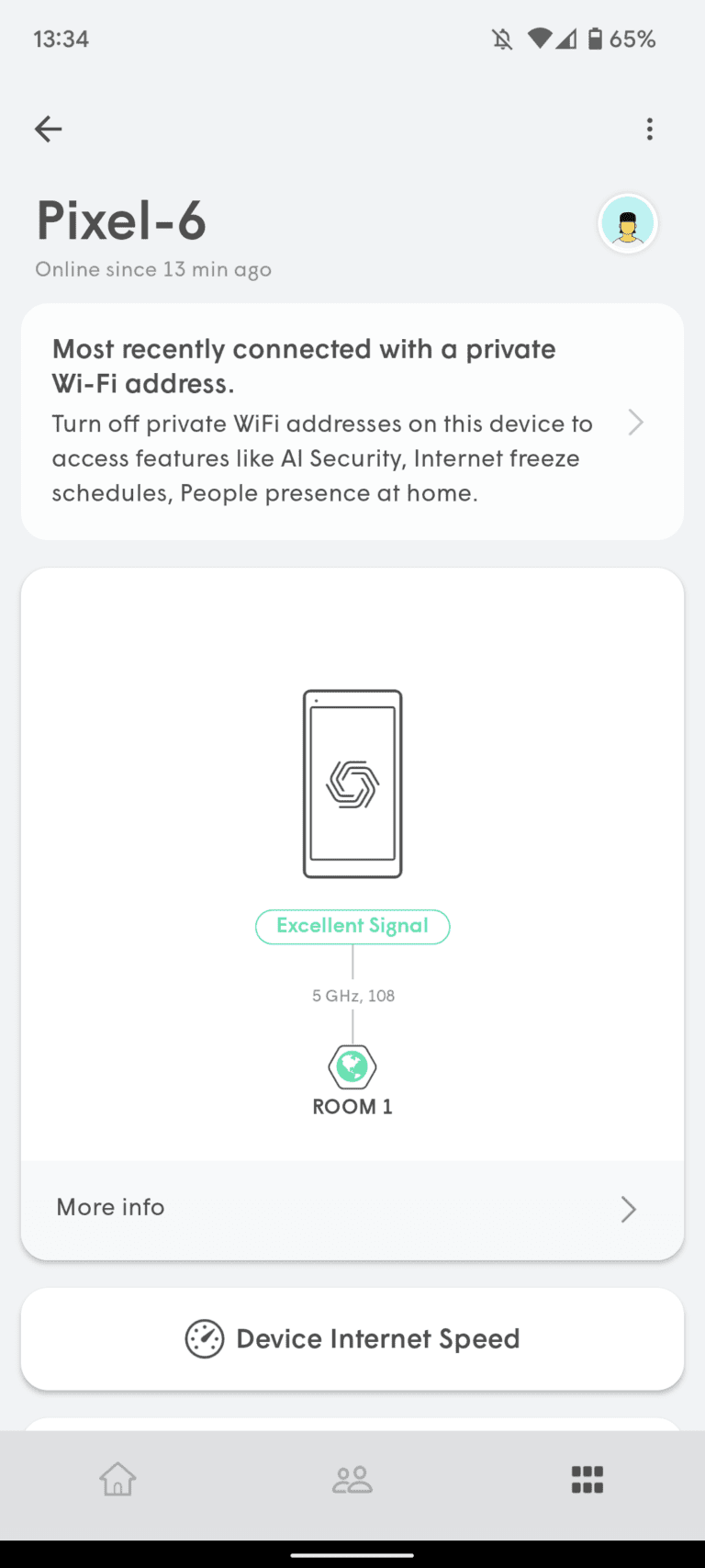Tap the user avatar beside Pixel-6
Screen dimensions: 705x1568
(x=627, y=222)
